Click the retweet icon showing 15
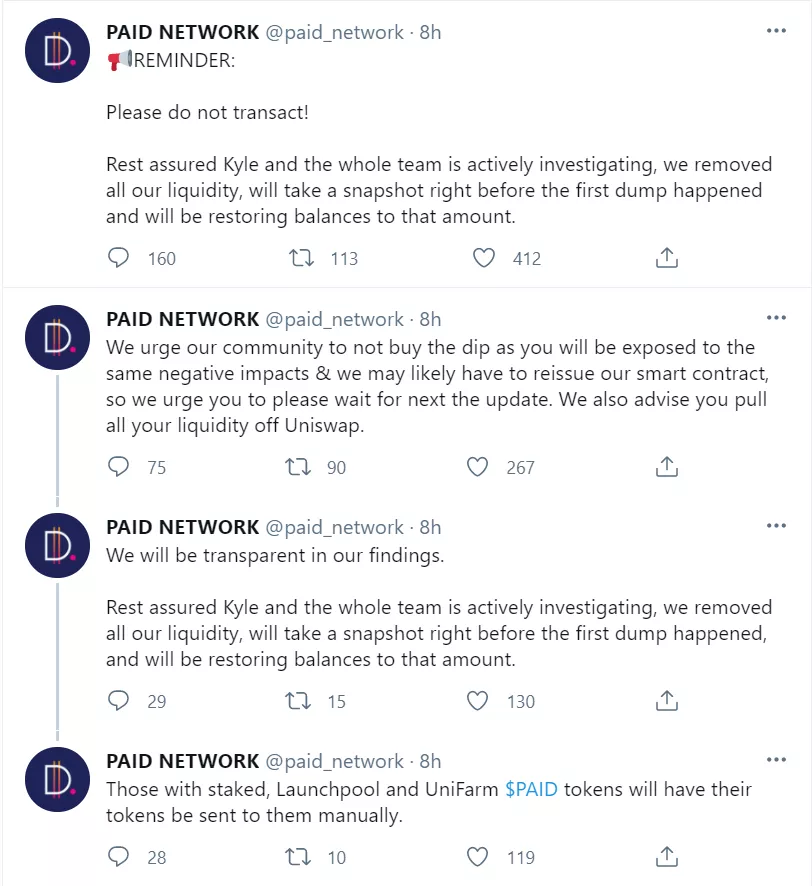812x886 pixels. 297,701
